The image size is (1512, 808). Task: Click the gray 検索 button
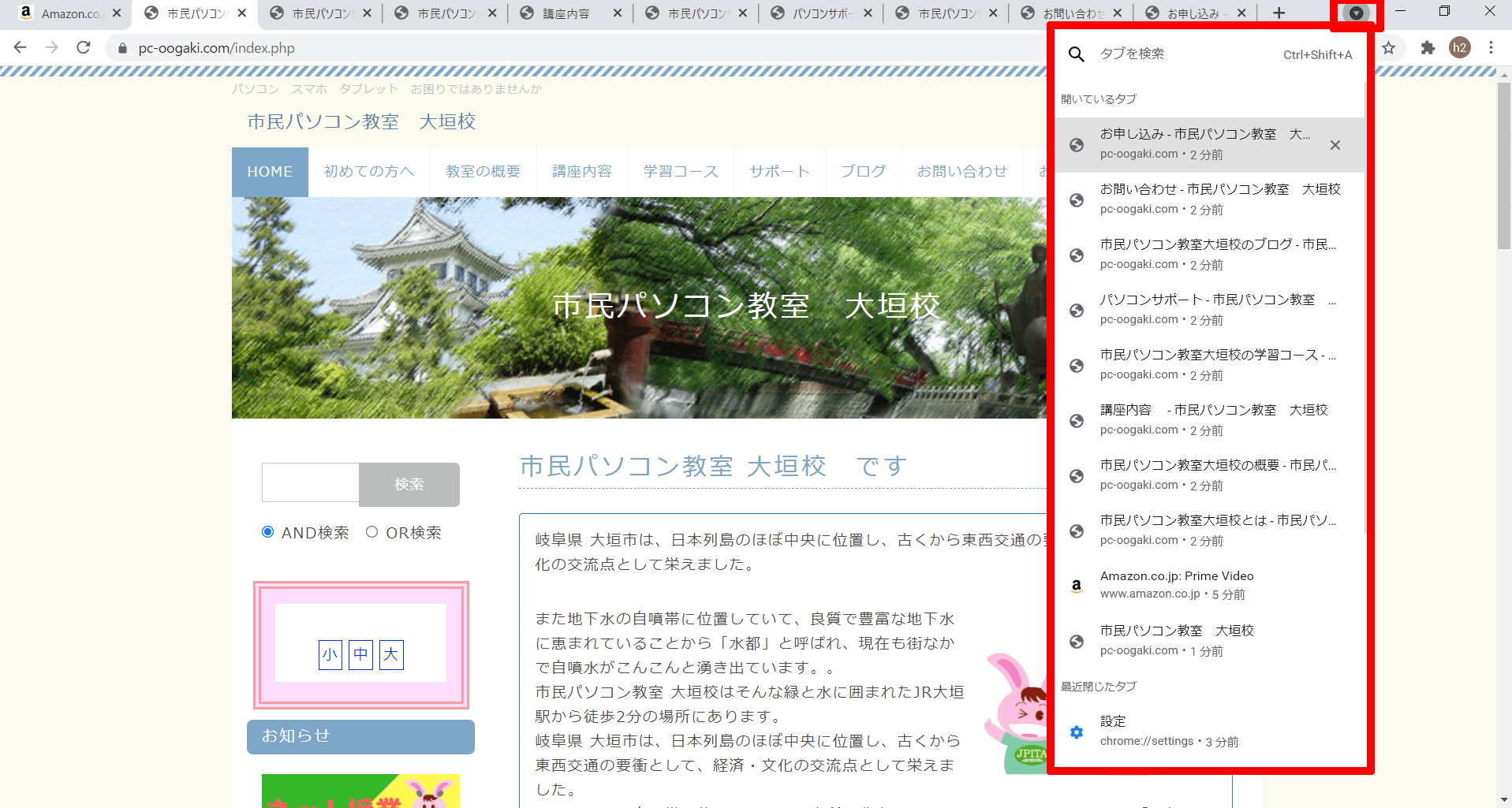(x=409, y=484)
